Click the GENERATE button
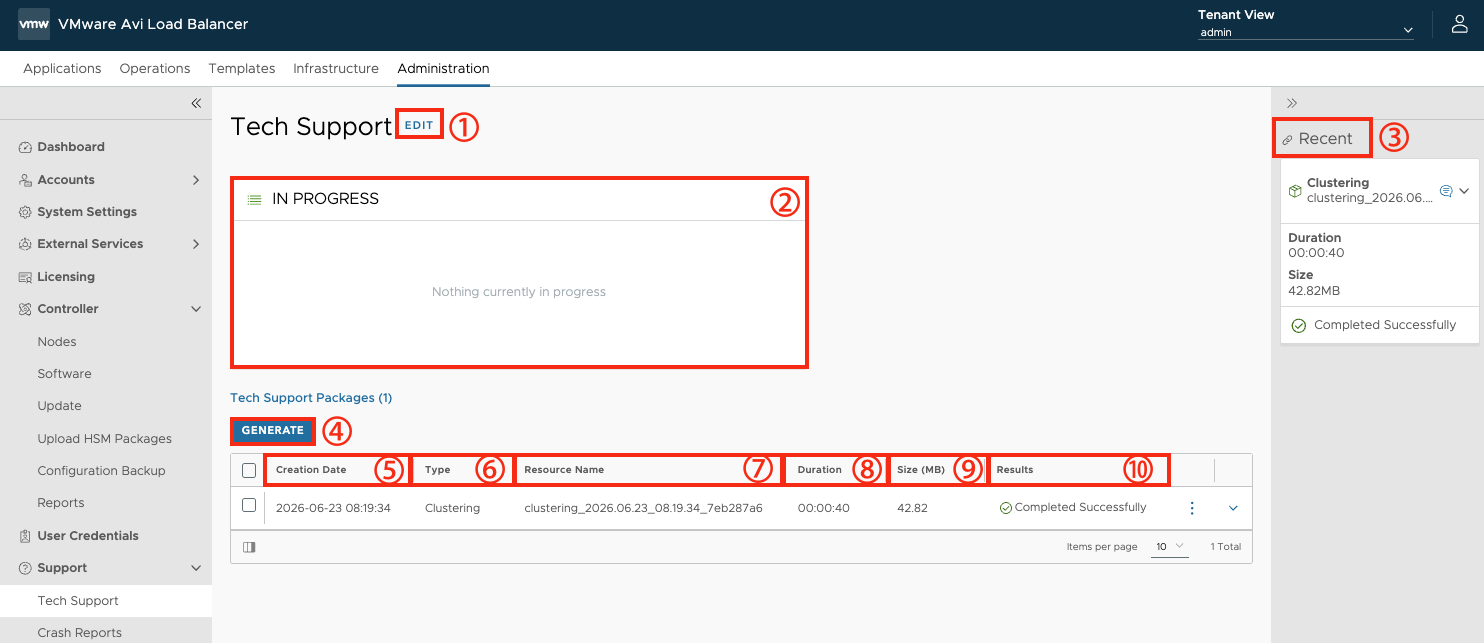 click(x=273, y=431)
